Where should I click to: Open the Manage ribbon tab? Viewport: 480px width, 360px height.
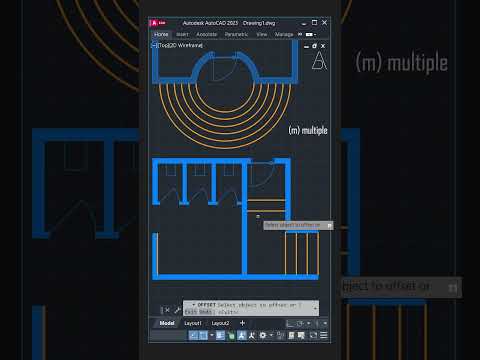point(284,34)
